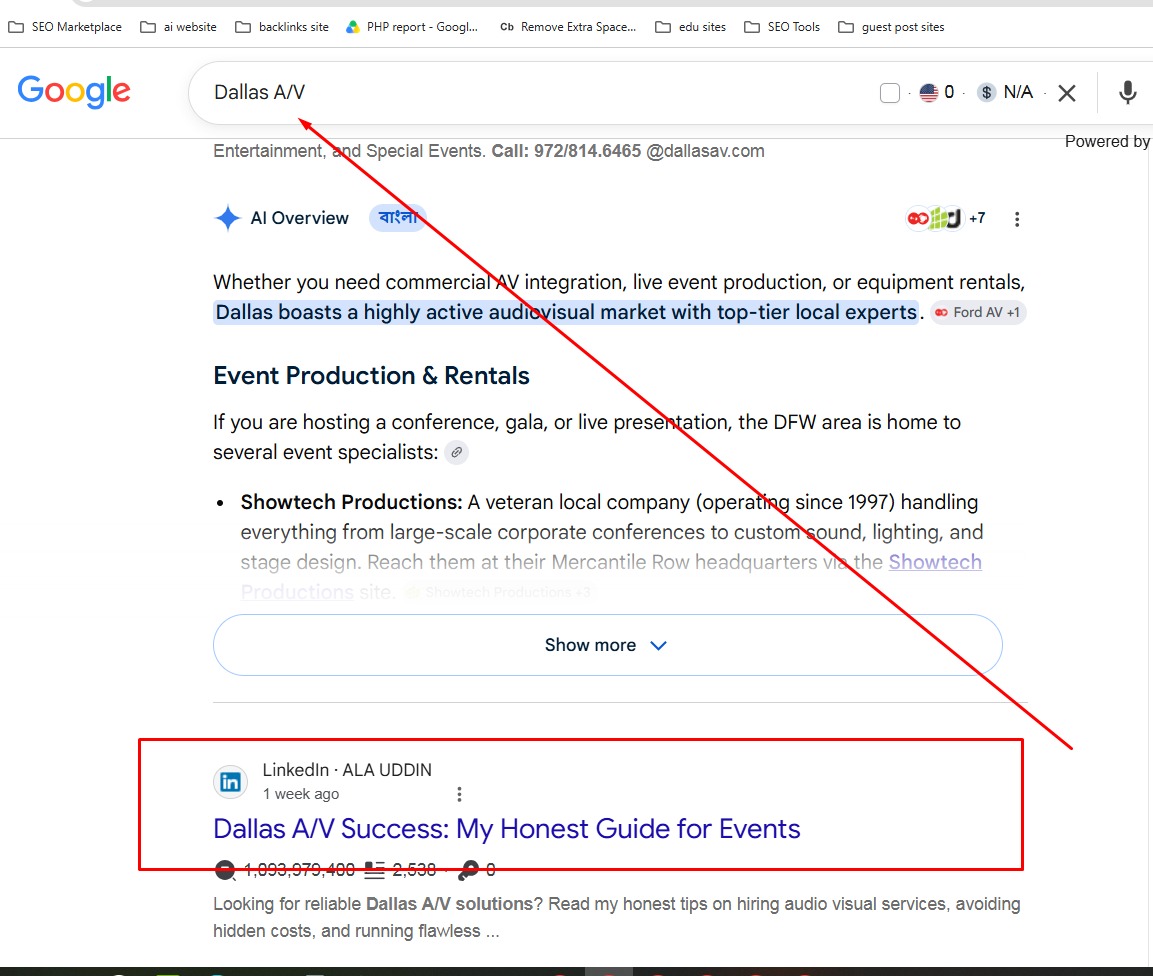1153x976 pixels.
Task: Open the Remove Extra Space bookmark
Action: point(568,27)
